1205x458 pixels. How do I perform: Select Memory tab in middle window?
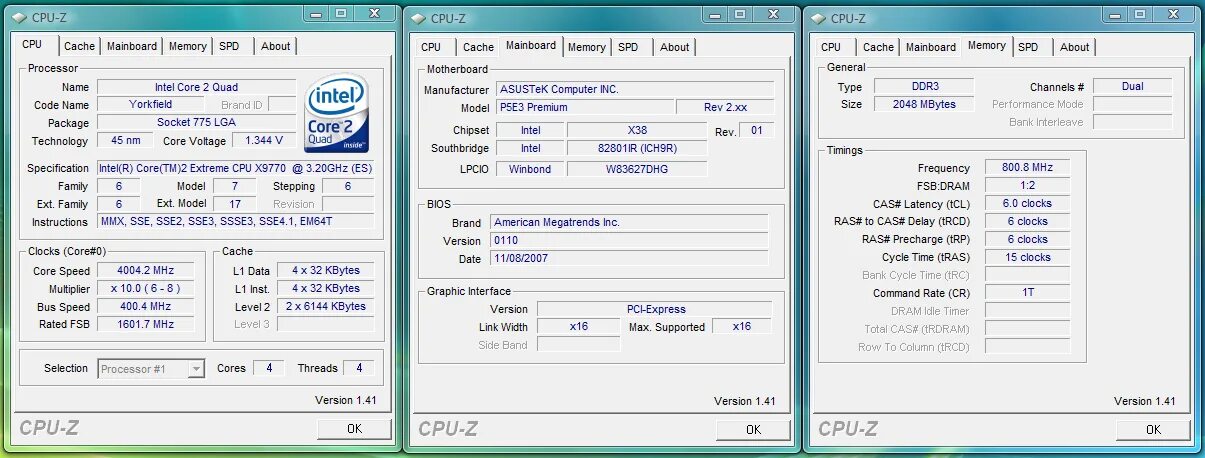click(586, 47)
